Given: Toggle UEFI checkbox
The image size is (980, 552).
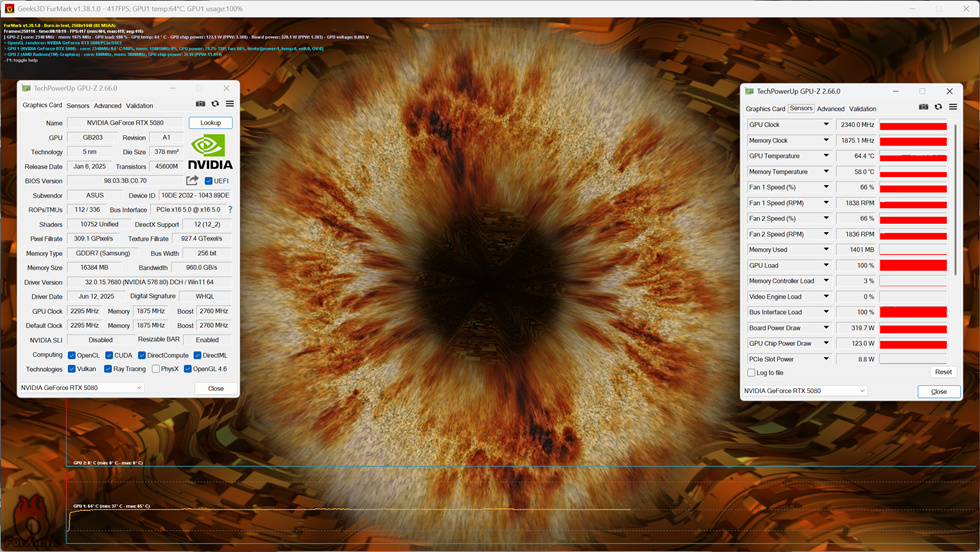Looking at the screenshot, I should pos(209,181).
